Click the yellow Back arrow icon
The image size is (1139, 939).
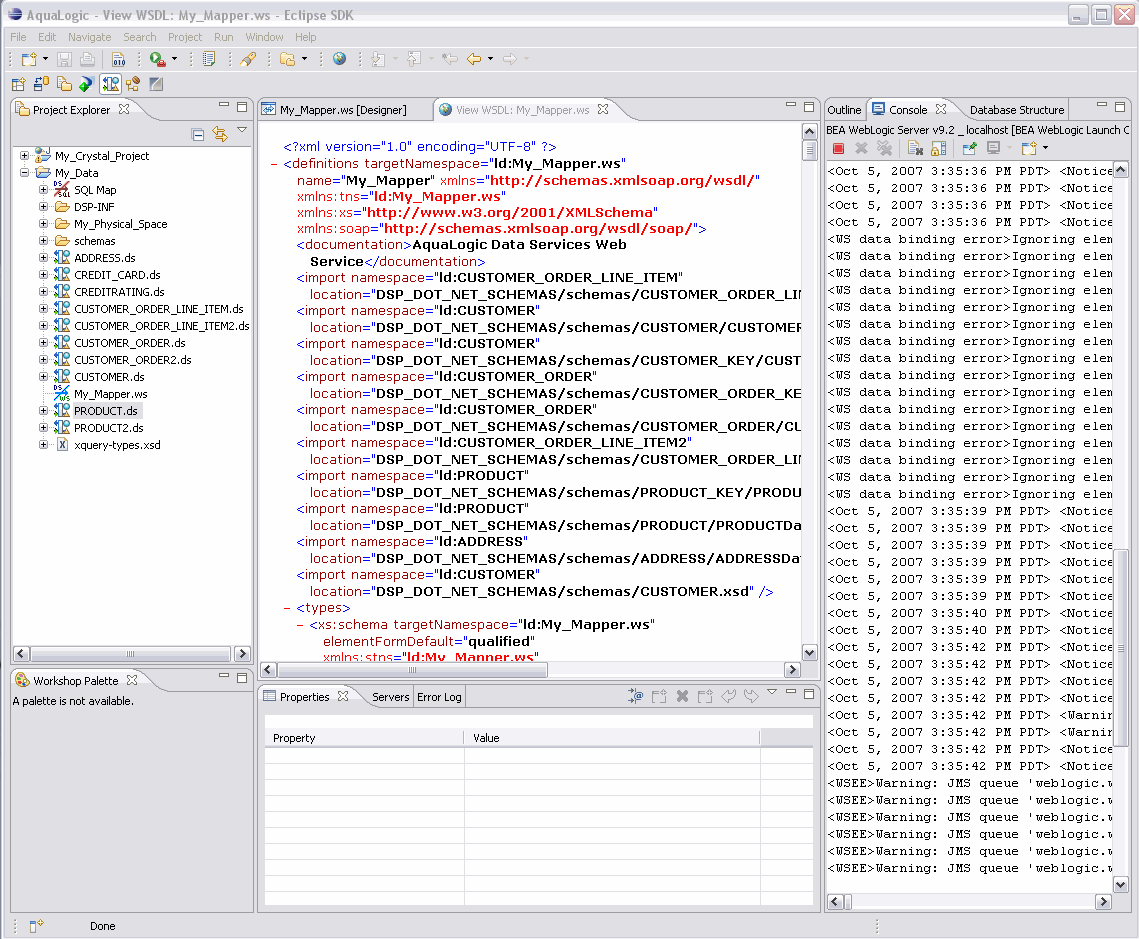pos(474,60)
